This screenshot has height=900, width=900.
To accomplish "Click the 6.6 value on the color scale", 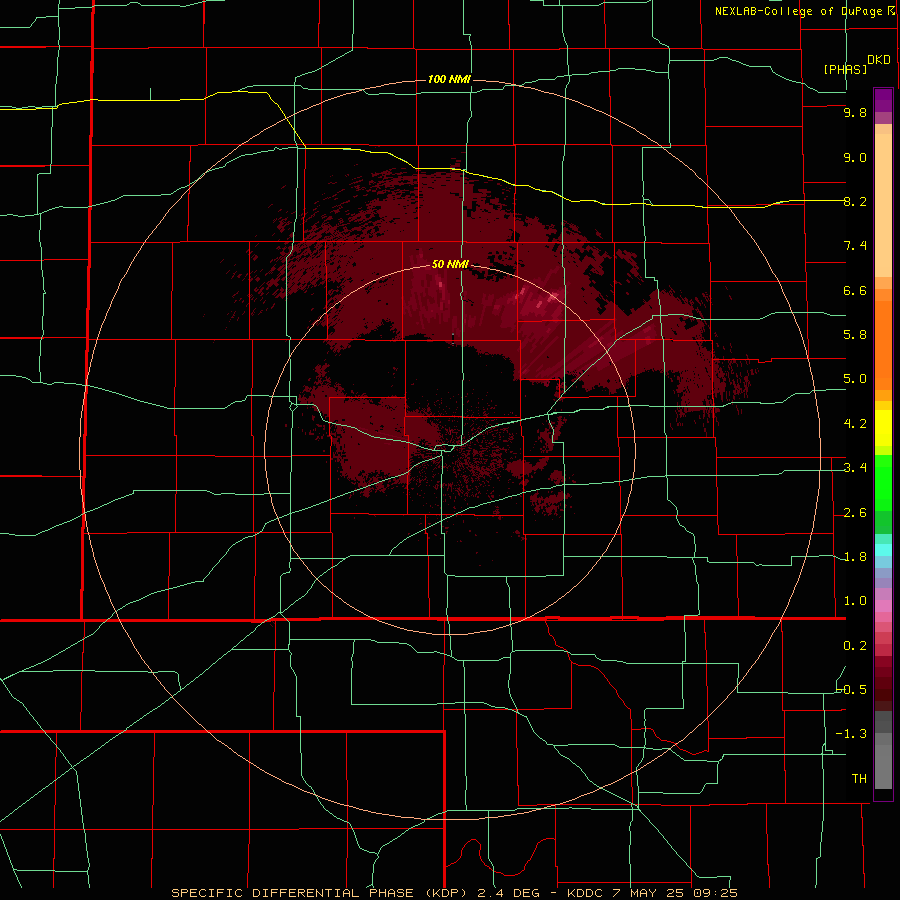I will pyautogui.click(x=855, y=290).
